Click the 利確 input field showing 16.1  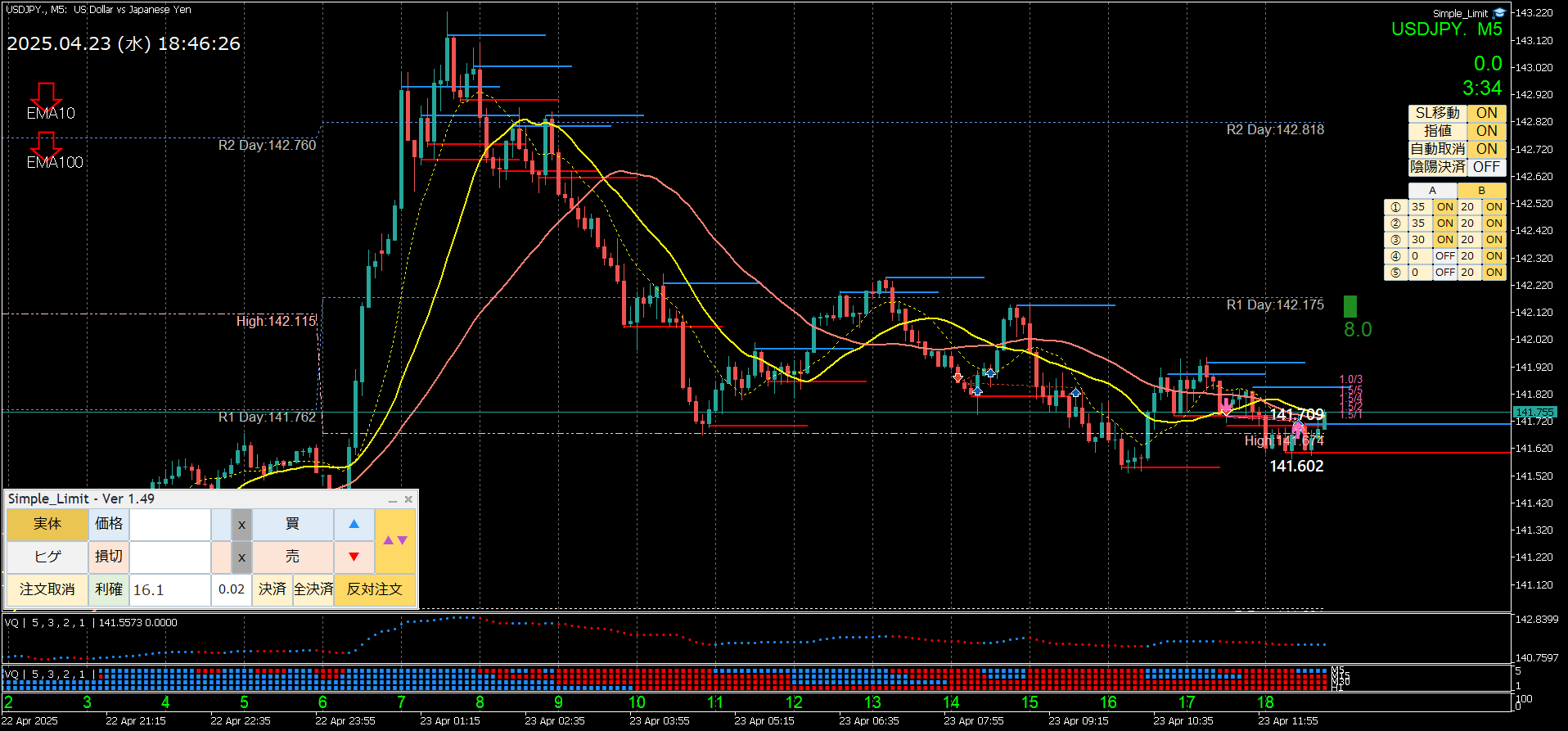tap(169, 589)
